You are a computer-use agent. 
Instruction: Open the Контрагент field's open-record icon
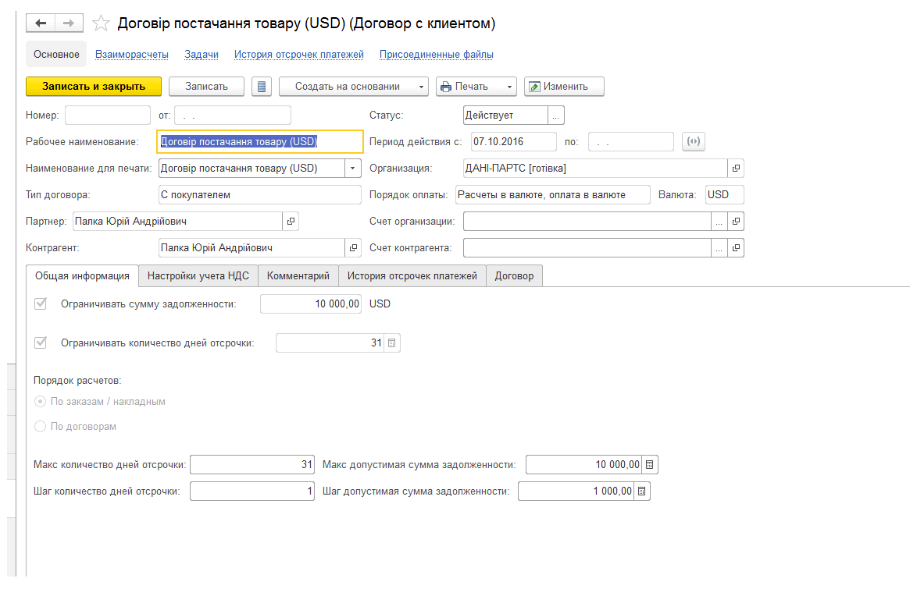353,247
